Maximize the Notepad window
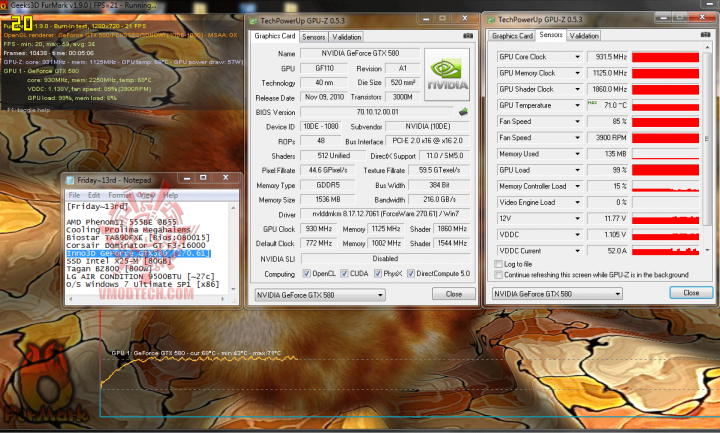The image size is (720, 433). coord(203,178)
